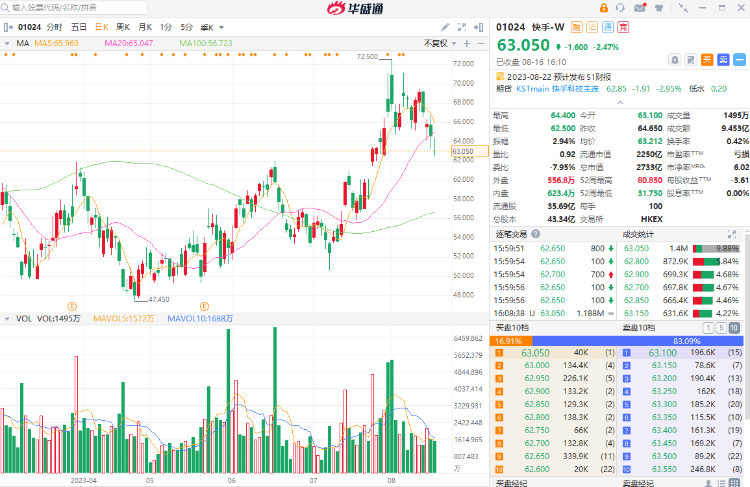Select the 5分 five-minute chart tab
Screen dimensions: 750x487
[x=187, y=27]
